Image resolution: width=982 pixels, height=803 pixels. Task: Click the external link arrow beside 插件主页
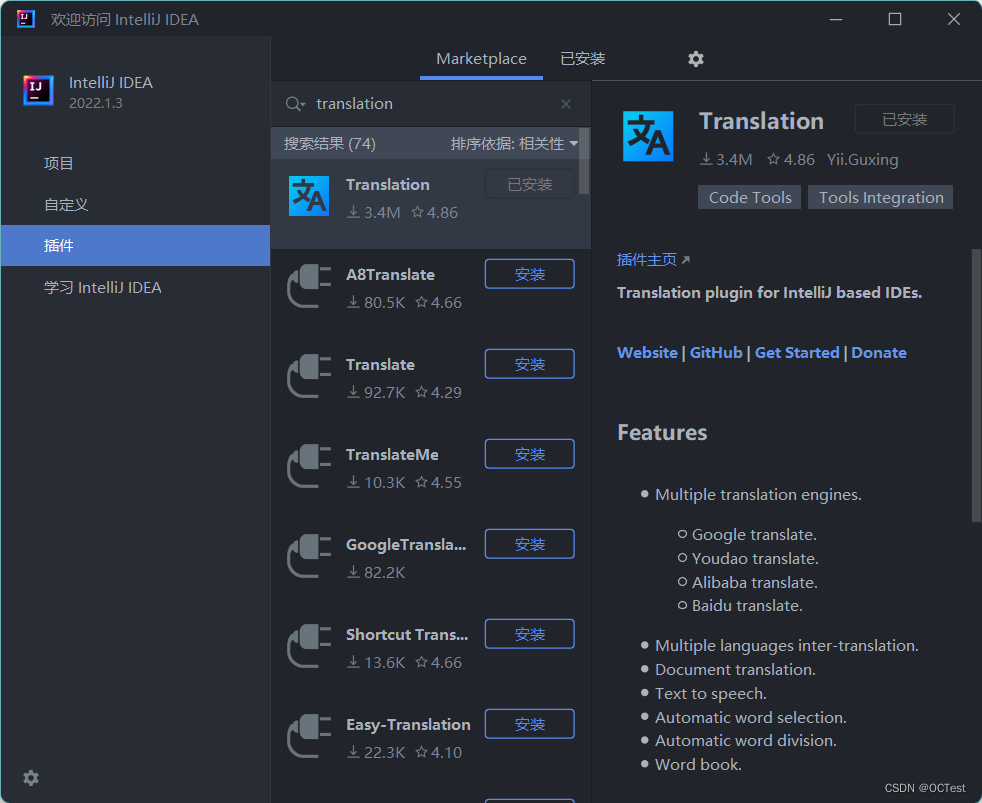pyautogui.click(x=686, y=260)
